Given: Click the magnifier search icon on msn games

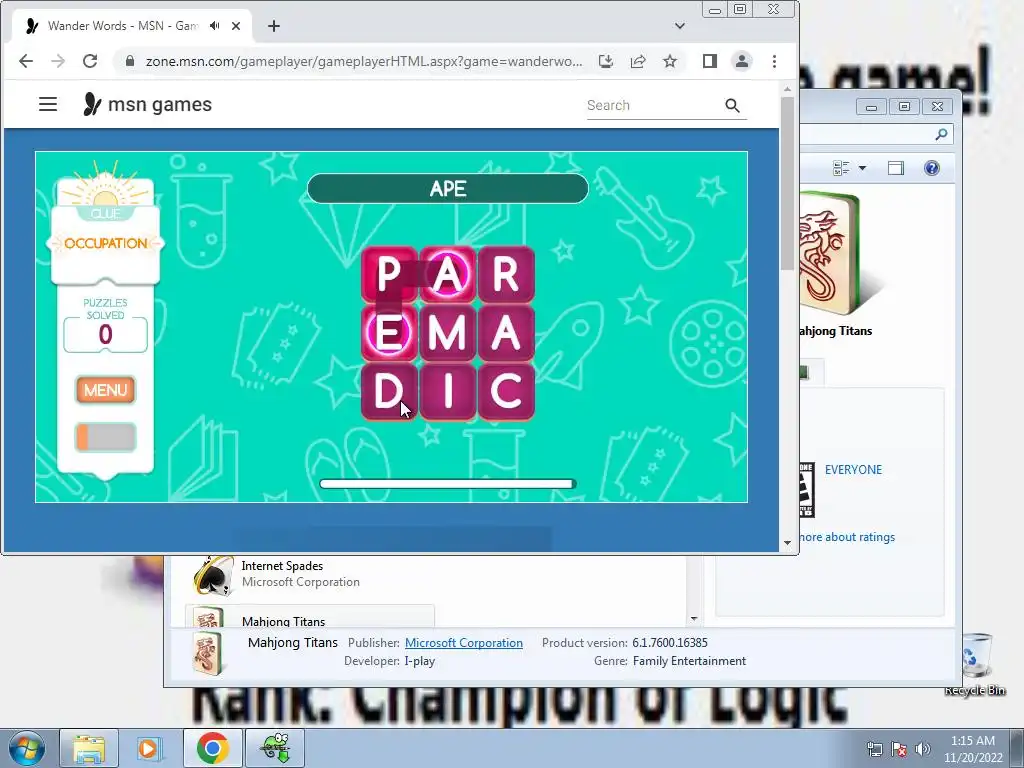Looking at the screenshot, I should coord(732,105).
